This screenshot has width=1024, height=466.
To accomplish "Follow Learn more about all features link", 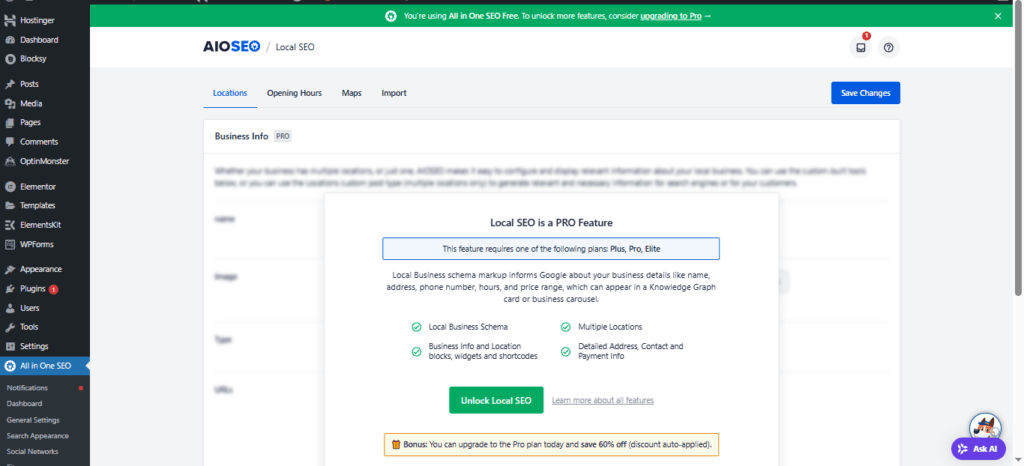I will pos(603,400).
